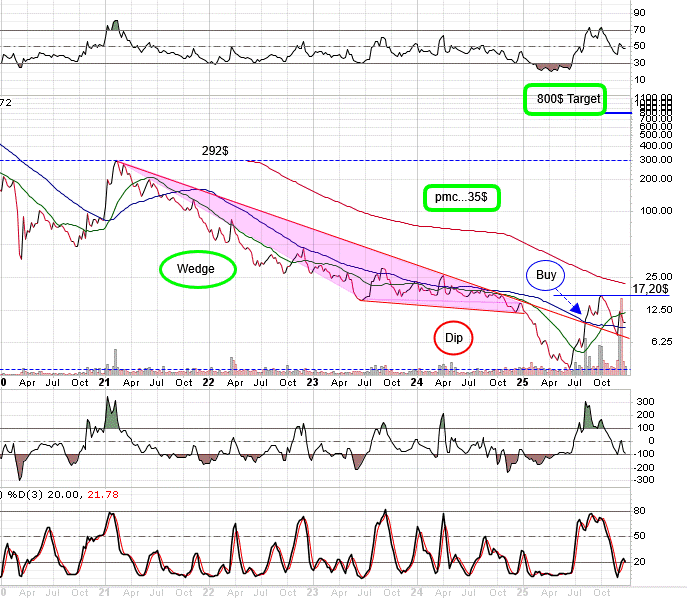
Task: Click the blue 'Buy' ellipse marker
Action: pyautogui.click(x=546, y=274)
